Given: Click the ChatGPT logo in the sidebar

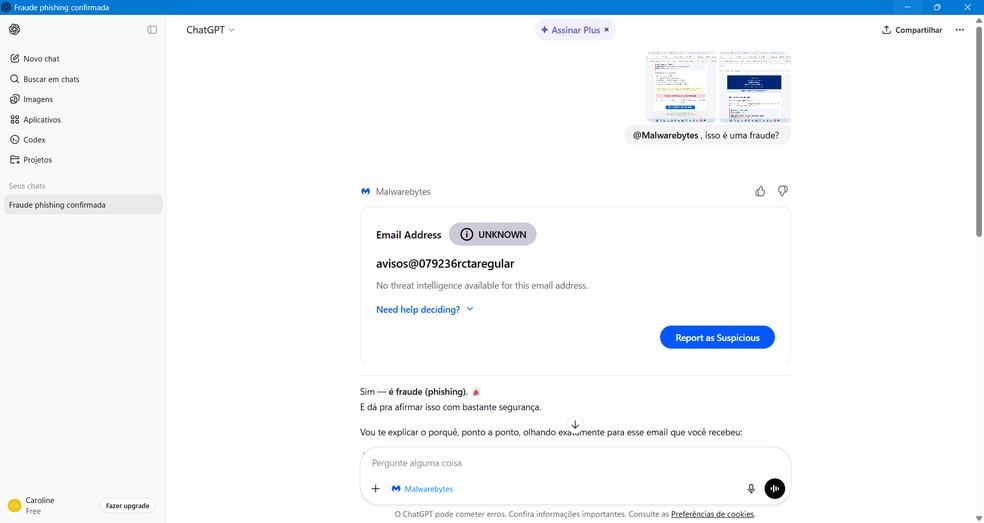Looking at the screenshot, I should click(14, 30).
